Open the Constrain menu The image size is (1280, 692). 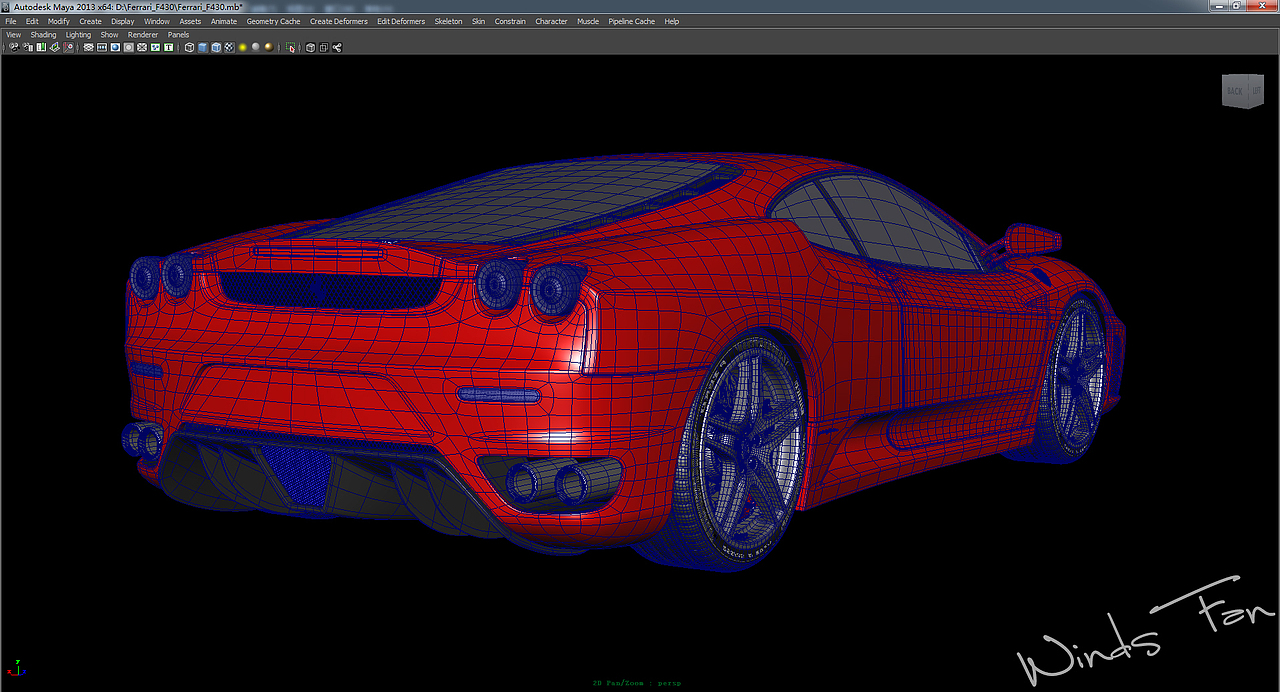pyautogui.click(x=511, y=21)
